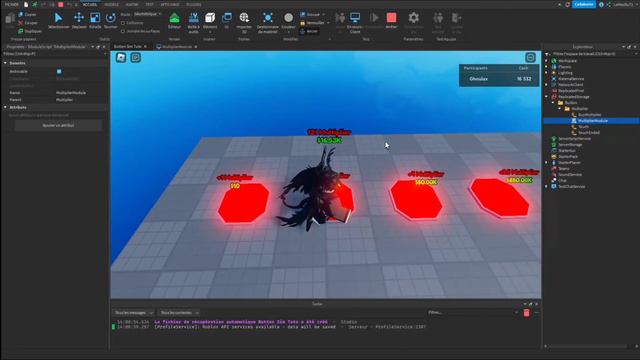This screenshot has width=640, height=360.
Task: Open the UI insert tool
Action: 227,20
